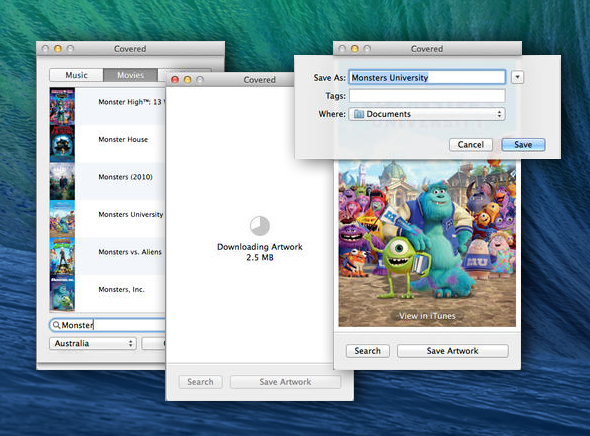590x436 pixels.
Task: Focus the Monster search field
Action: [108, 325]
